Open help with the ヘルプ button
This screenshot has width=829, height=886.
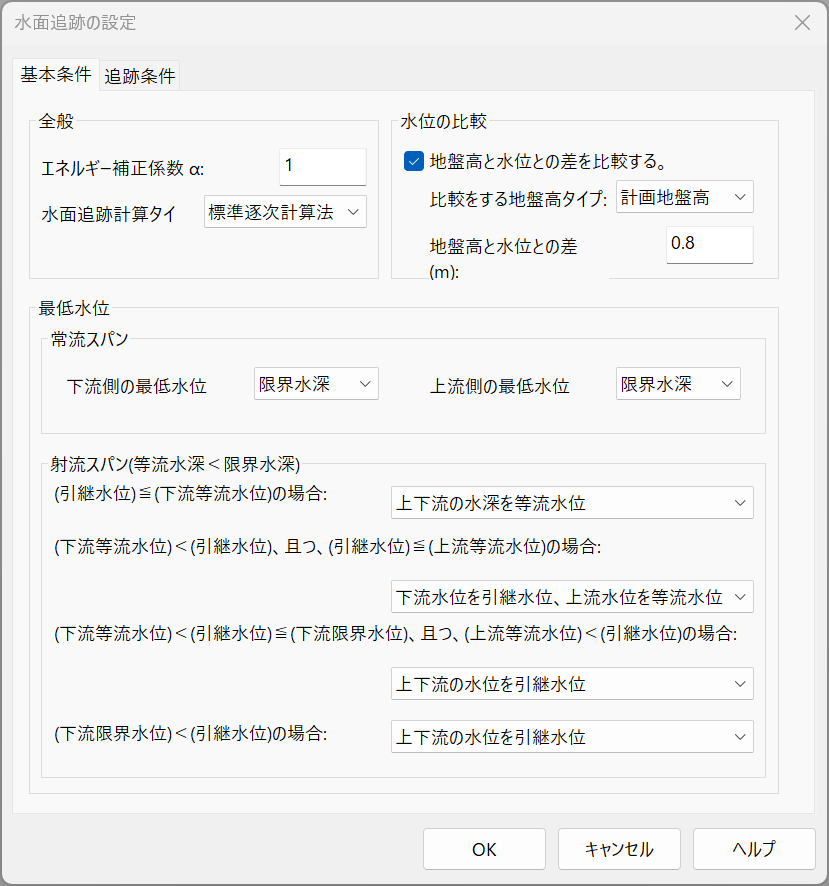pyautogui.click(x=753, y=849)
